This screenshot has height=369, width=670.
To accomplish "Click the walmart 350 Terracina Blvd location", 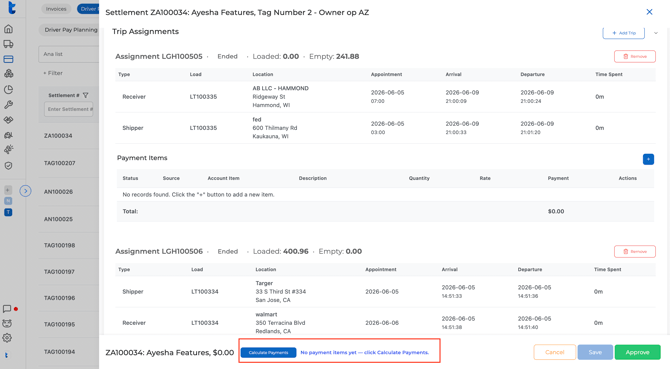I will click(280, 323).
